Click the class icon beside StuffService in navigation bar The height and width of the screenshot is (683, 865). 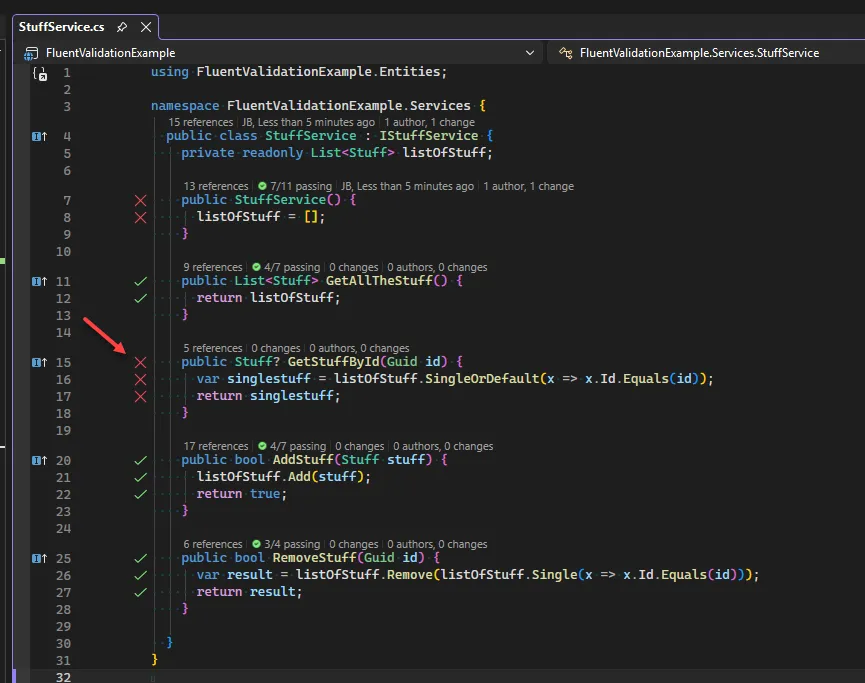point(567,52)
